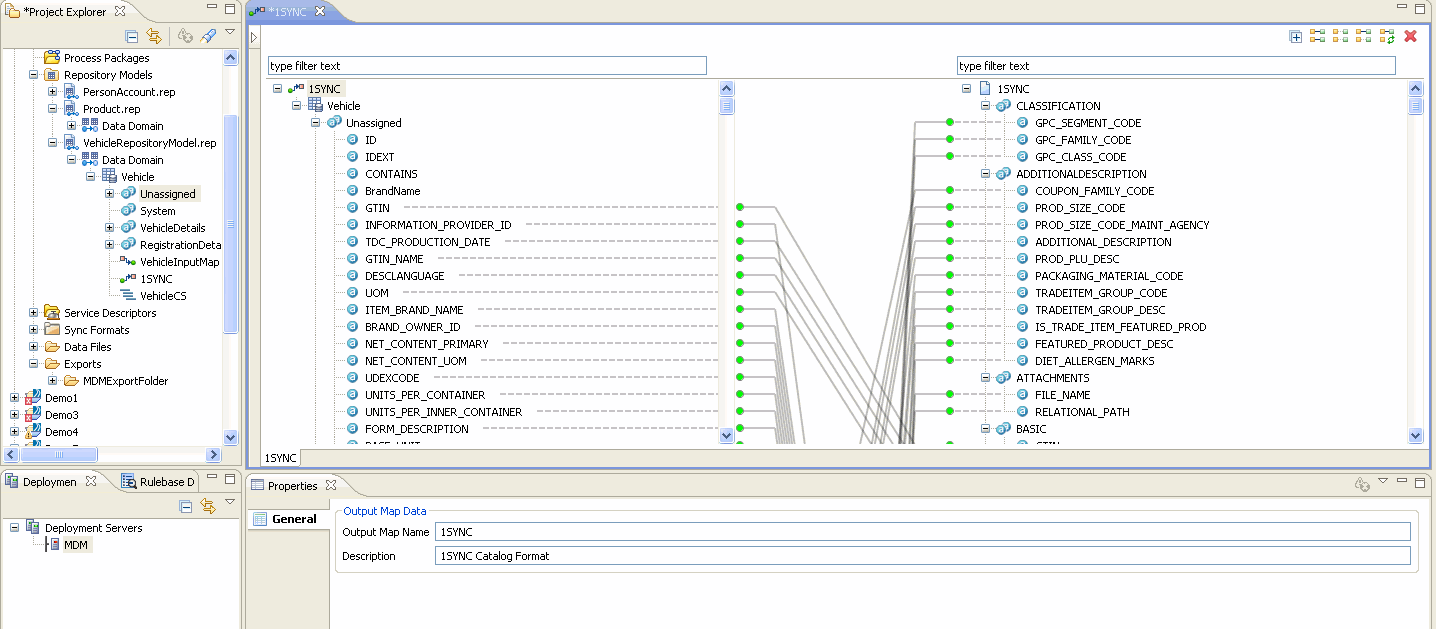Select the Demo1 project
This screenshot has height=629, width=1436.
[61, 398]
